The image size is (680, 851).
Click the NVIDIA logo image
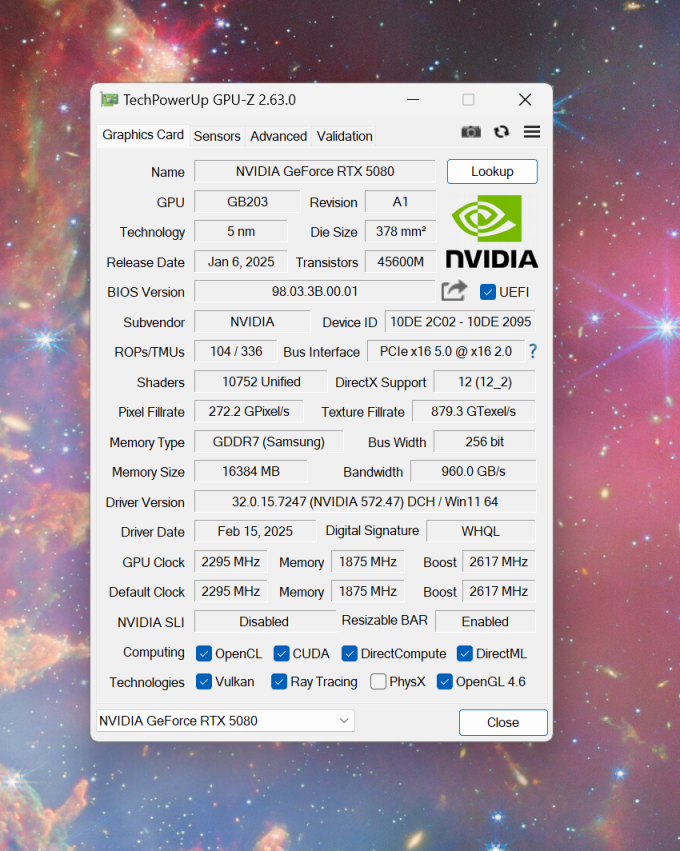click(492, 232)
